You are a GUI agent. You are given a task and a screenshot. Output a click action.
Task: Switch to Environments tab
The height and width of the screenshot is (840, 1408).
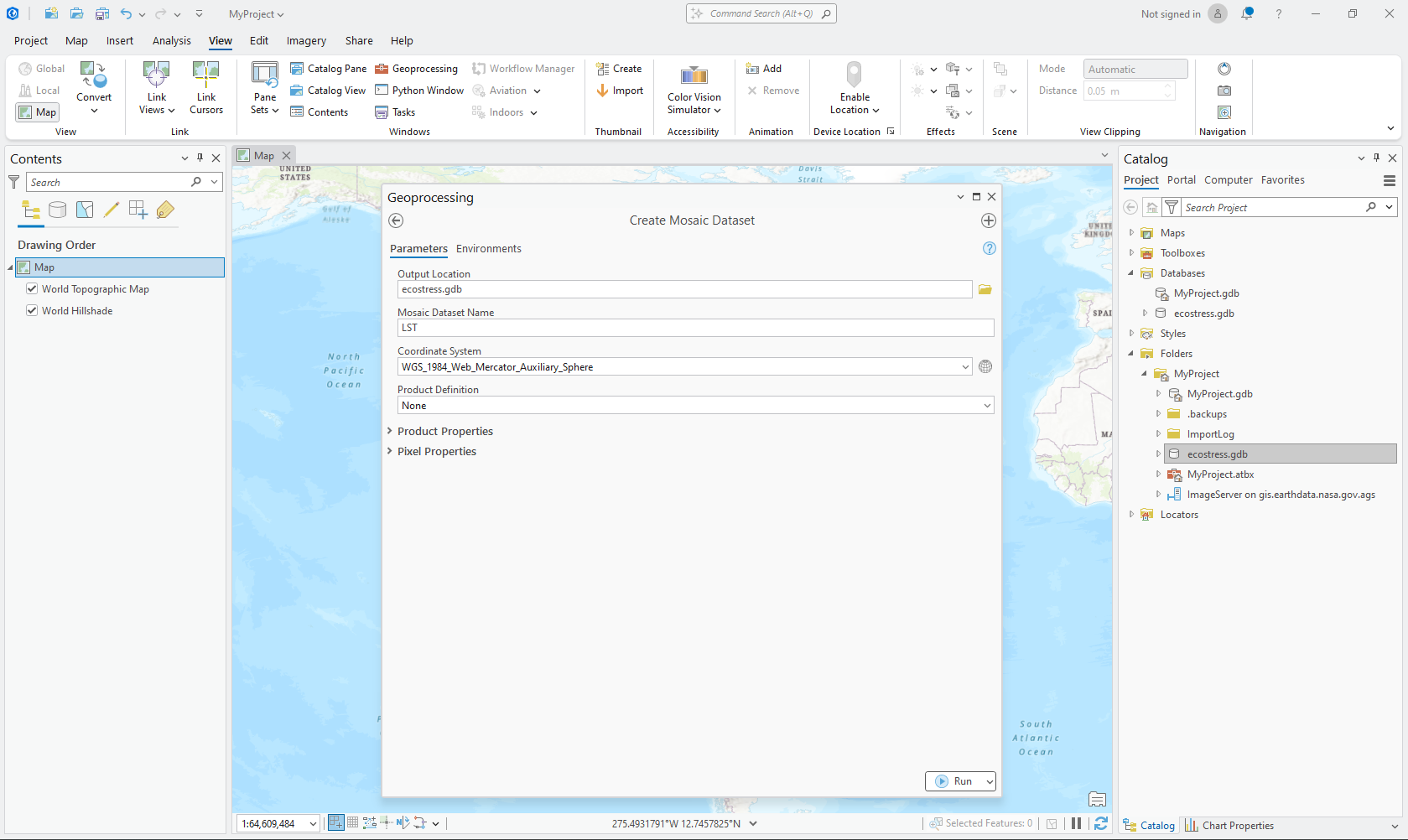(488, 249)
